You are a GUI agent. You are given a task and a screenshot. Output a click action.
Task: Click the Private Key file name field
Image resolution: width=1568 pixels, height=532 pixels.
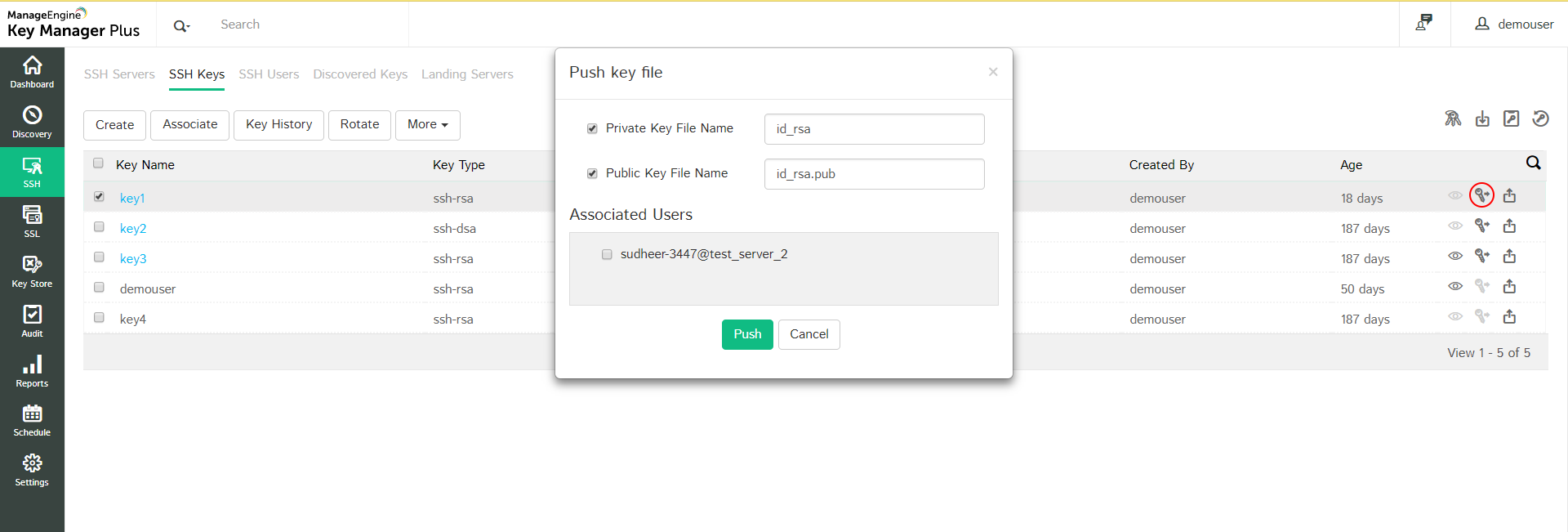tap(874, 129)
